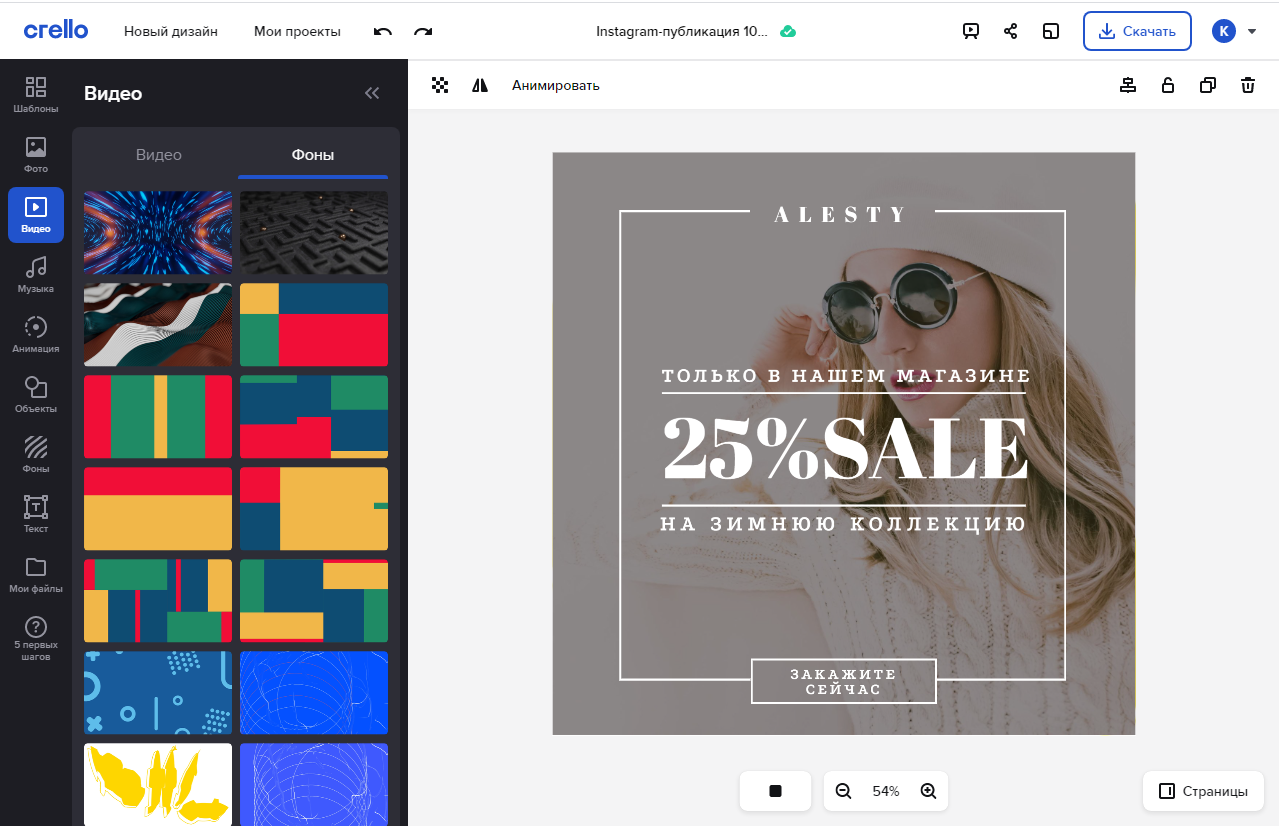Click the green cloud saved status icon

click(788, 31)
